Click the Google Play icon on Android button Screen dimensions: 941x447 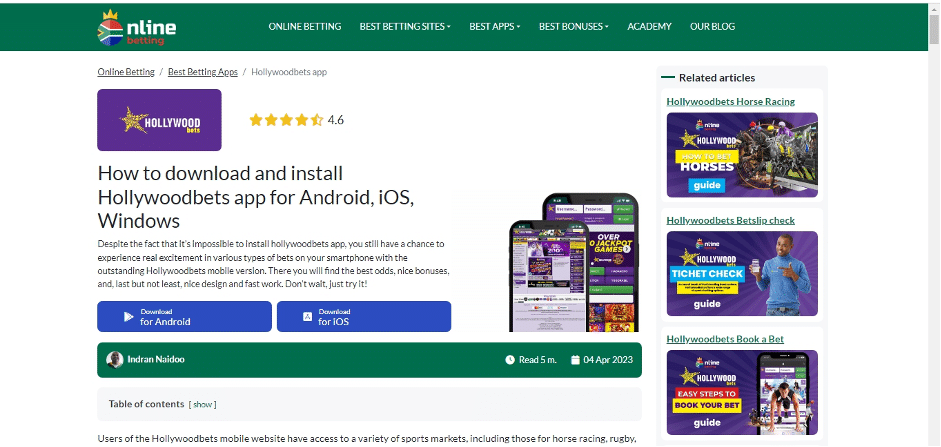point(128,316)
